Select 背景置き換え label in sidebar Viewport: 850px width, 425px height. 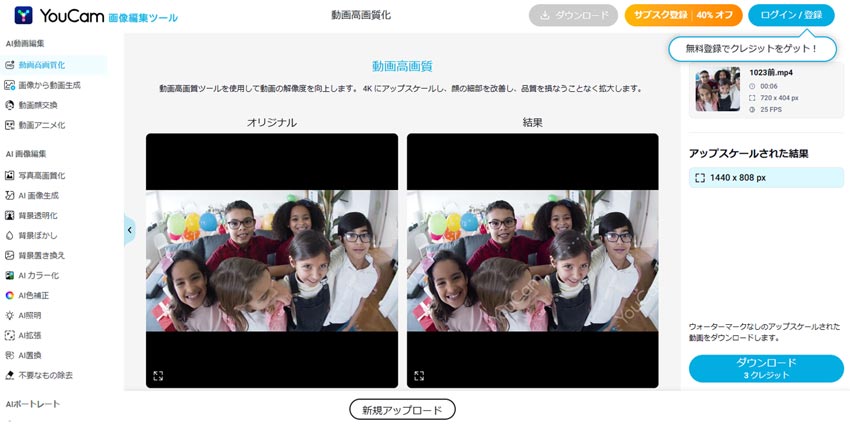pos(42,255)
